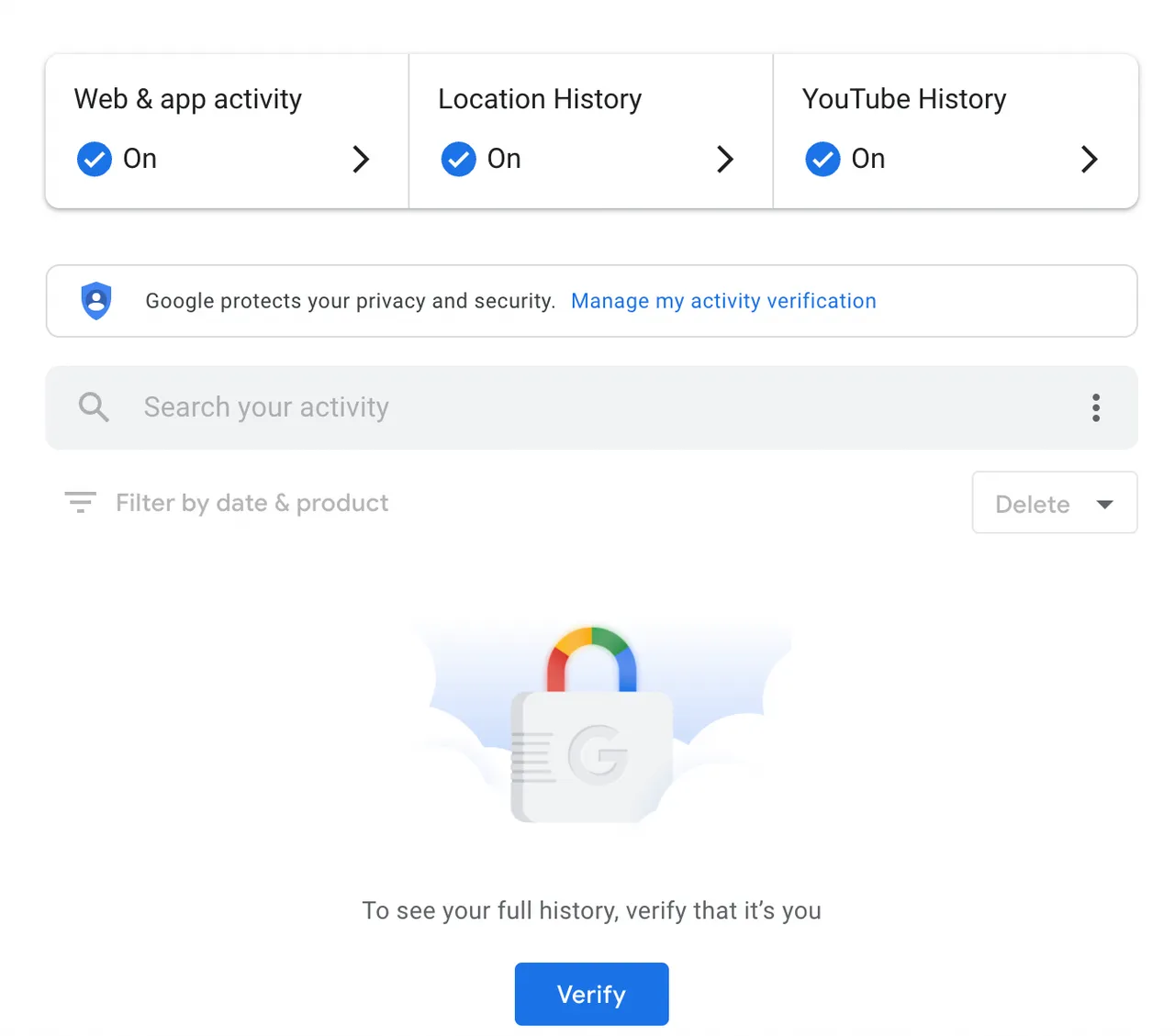Click On status under Web & app activity

(140, 159)
